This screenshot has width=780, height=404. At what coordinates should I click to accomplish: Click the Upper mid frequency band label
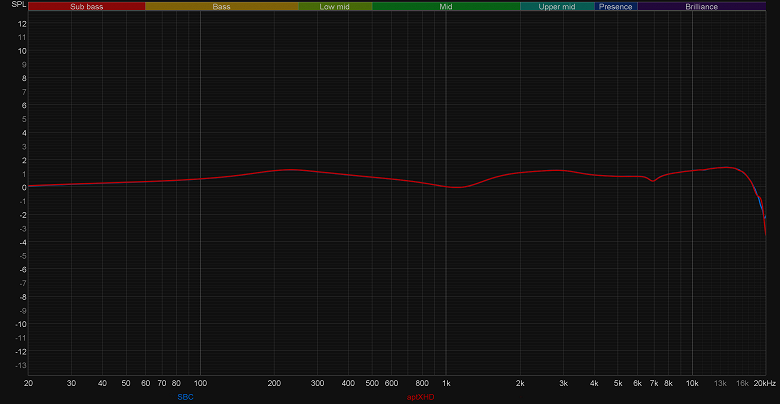[557, 6]
